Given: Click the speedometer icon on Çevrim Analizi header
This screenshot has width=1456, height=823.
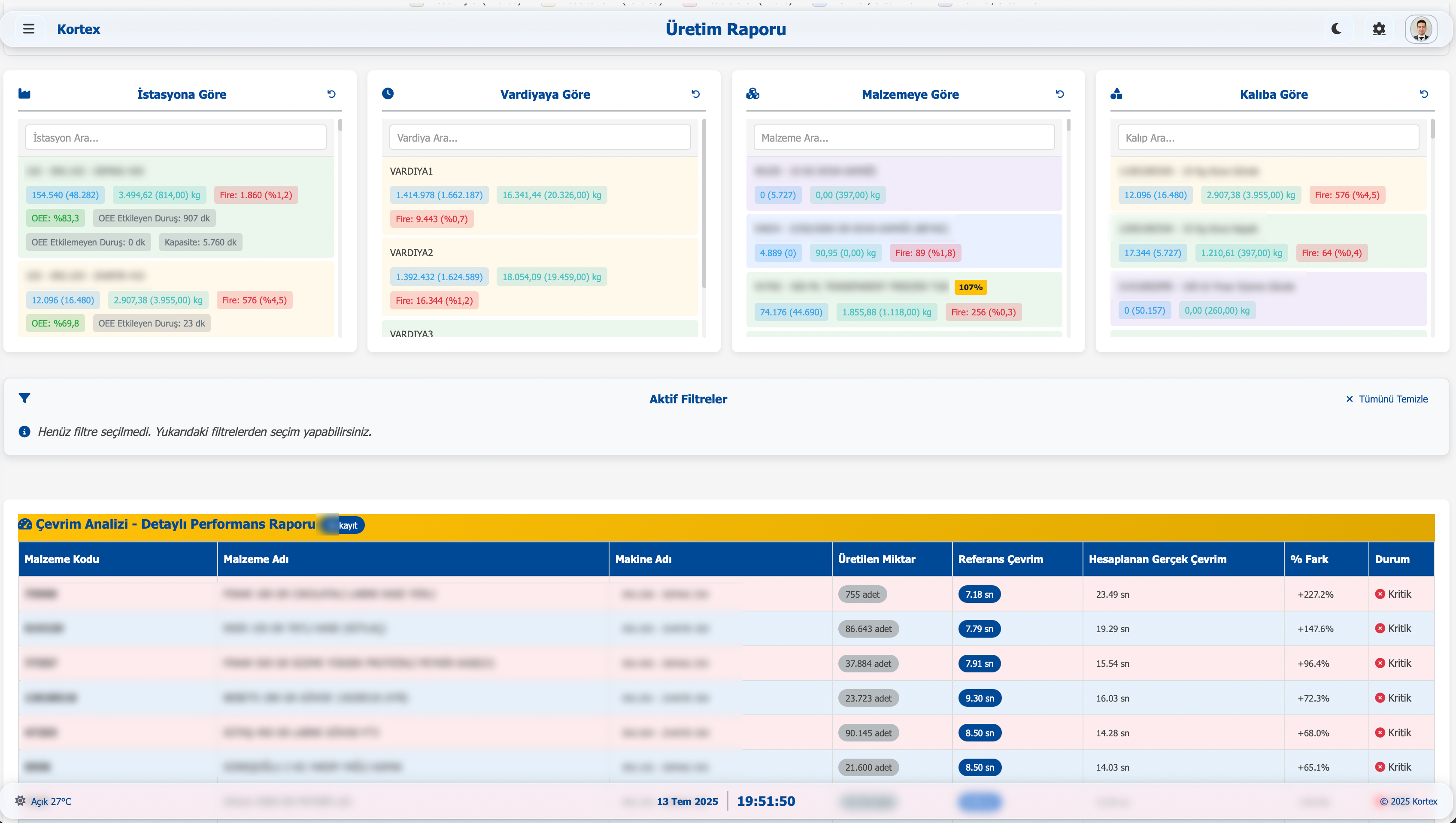Looking at the screenshot, I should click(x=24, y=524).
